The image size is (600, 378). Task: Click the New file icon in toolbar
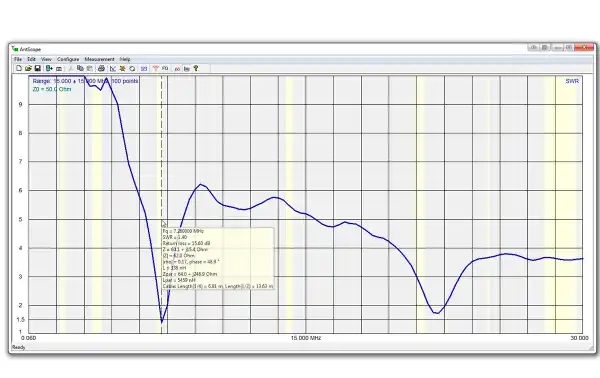tap(19, 68)
